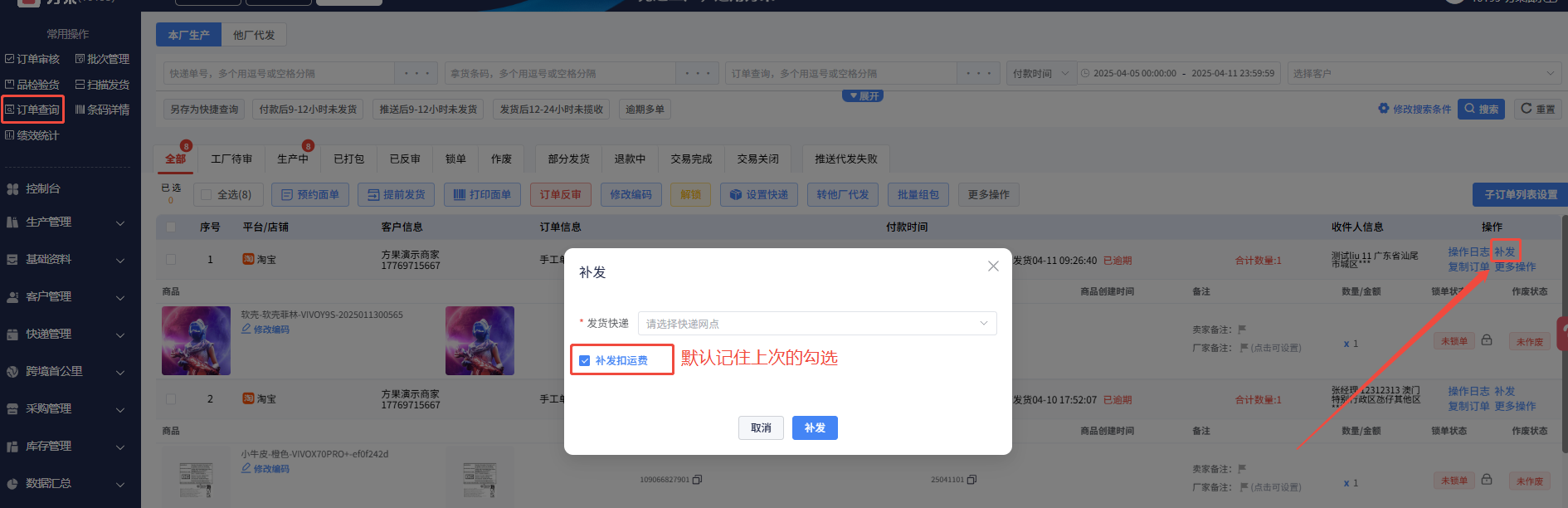1568x508 pixels.
Task: Close the 补发 dialog with X
Action: (993, 266)
